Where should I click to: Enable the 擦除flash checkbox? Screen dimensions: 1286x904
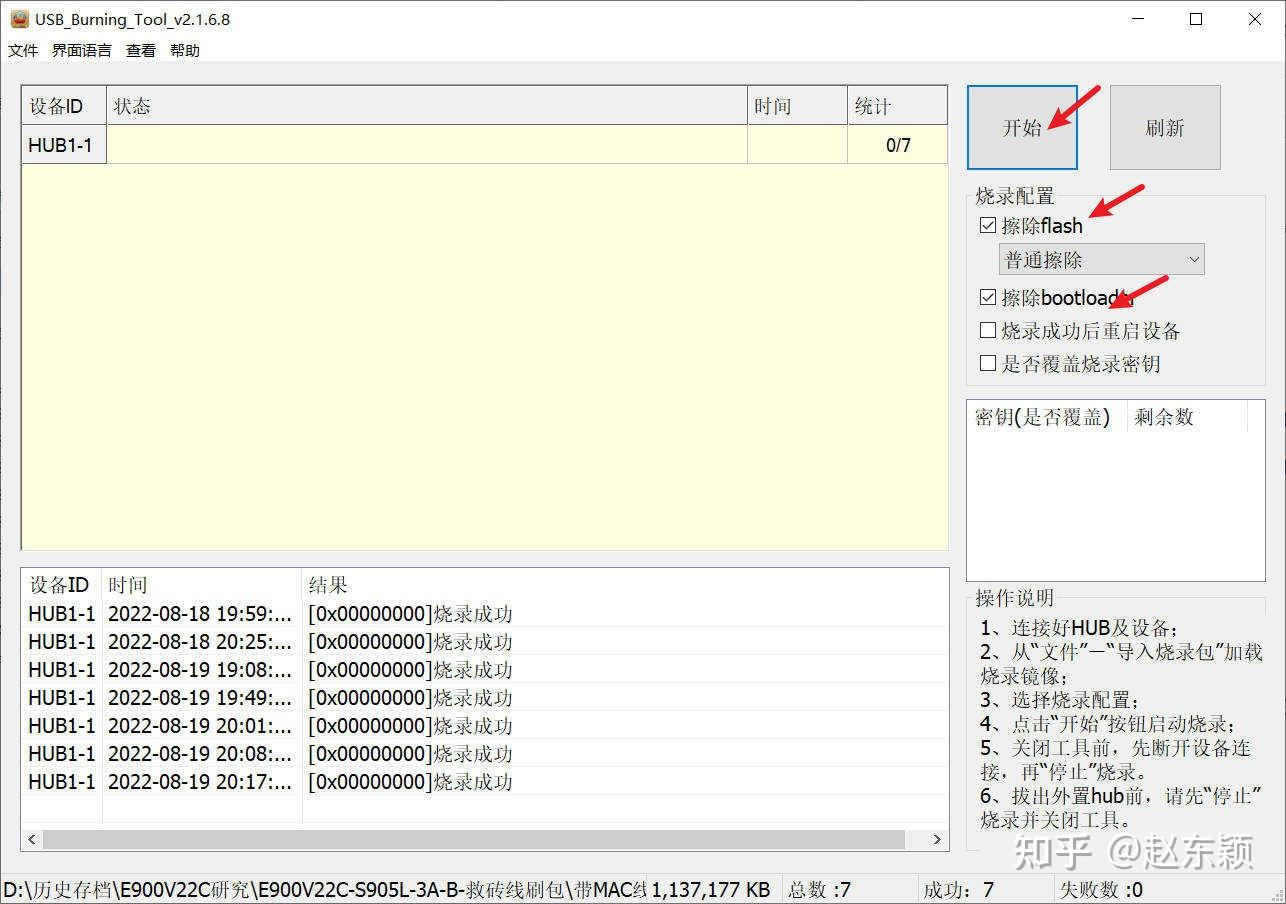click(987, 225)
